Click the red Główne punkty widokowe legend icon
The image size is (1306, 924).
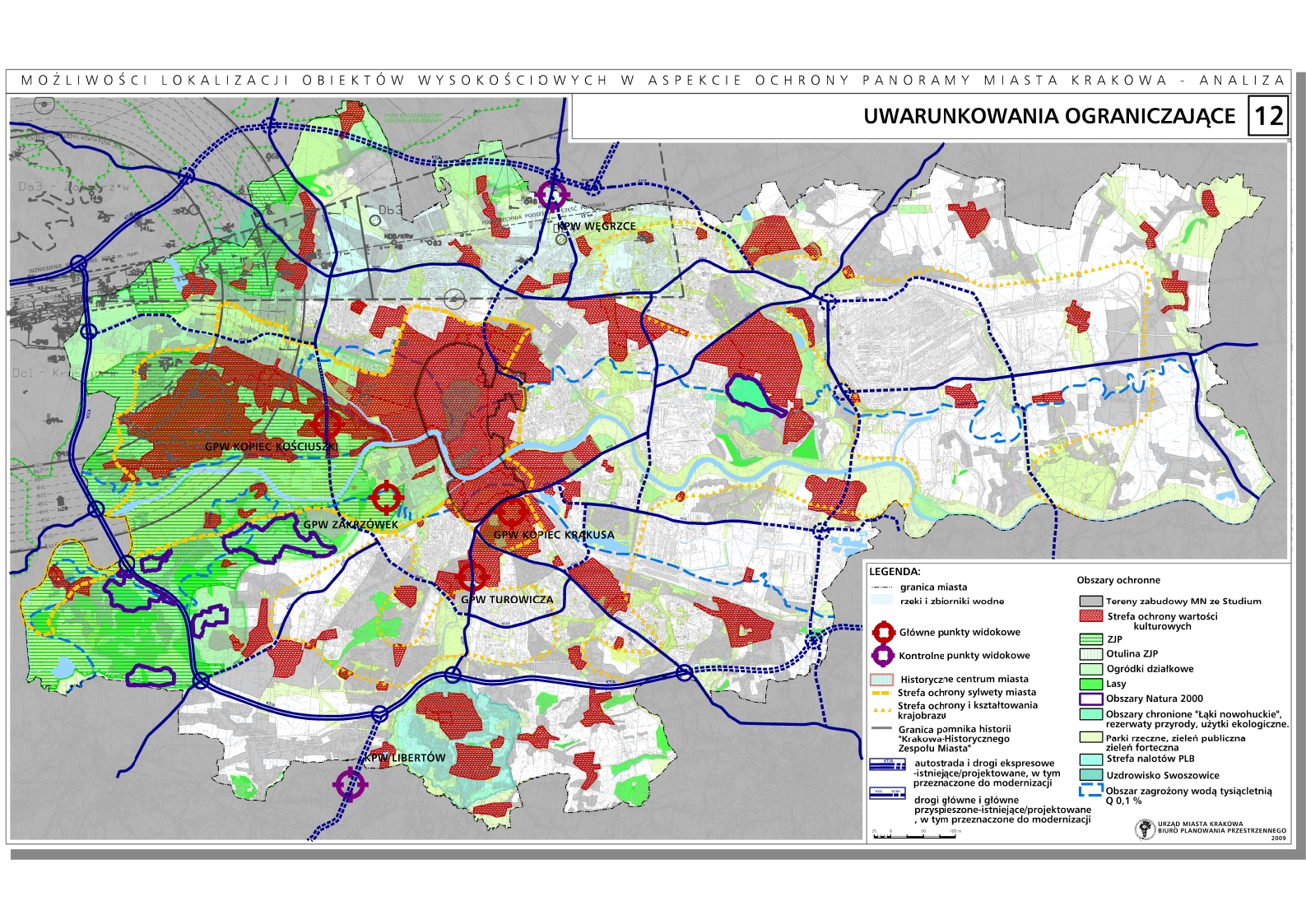[883, 633]
